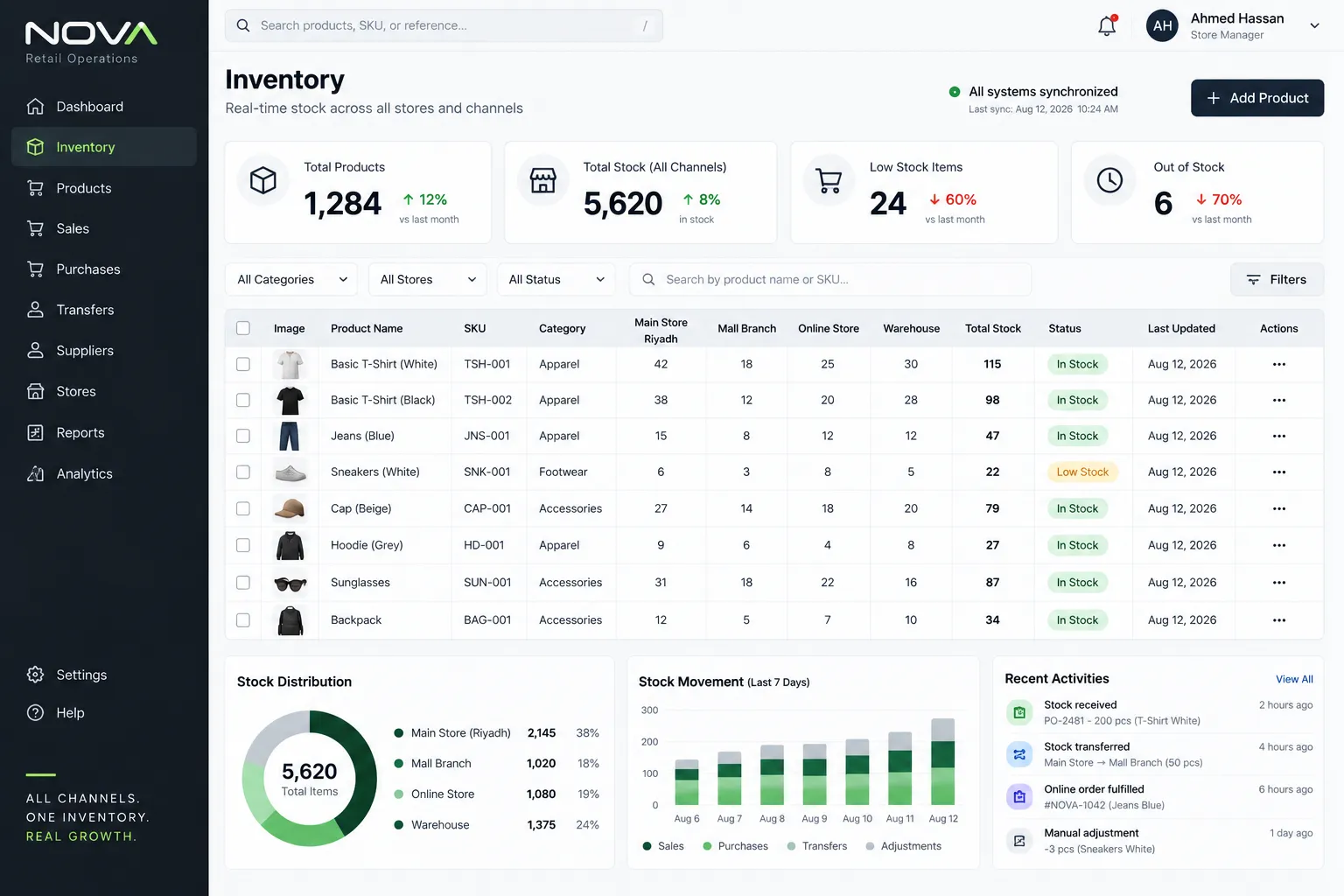Click the Stock transferred activity icon
This screenshot has height=896, width=1344.
(x=1019, y=754)
